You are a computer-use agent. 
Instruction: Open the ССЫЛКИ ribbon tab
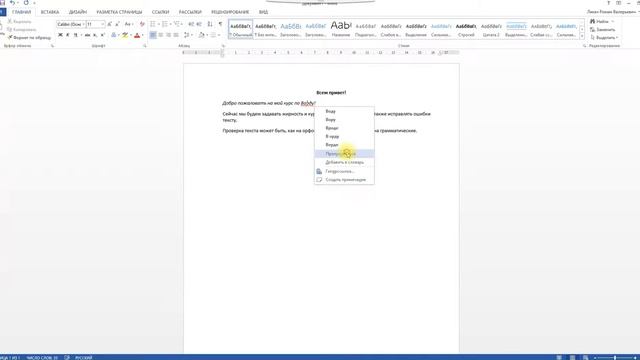pos(160,12)
